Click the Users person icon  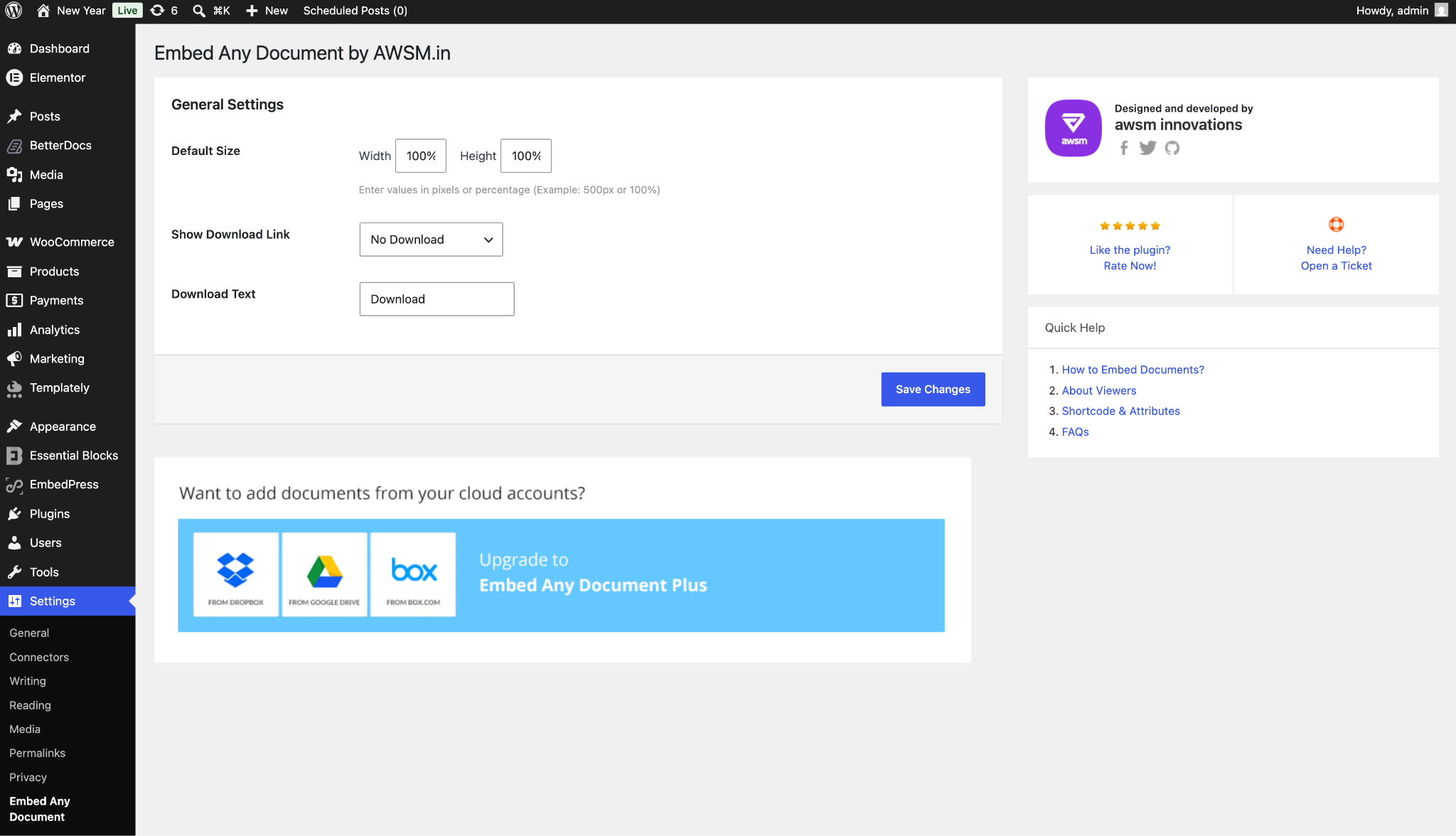pos(14,542)
